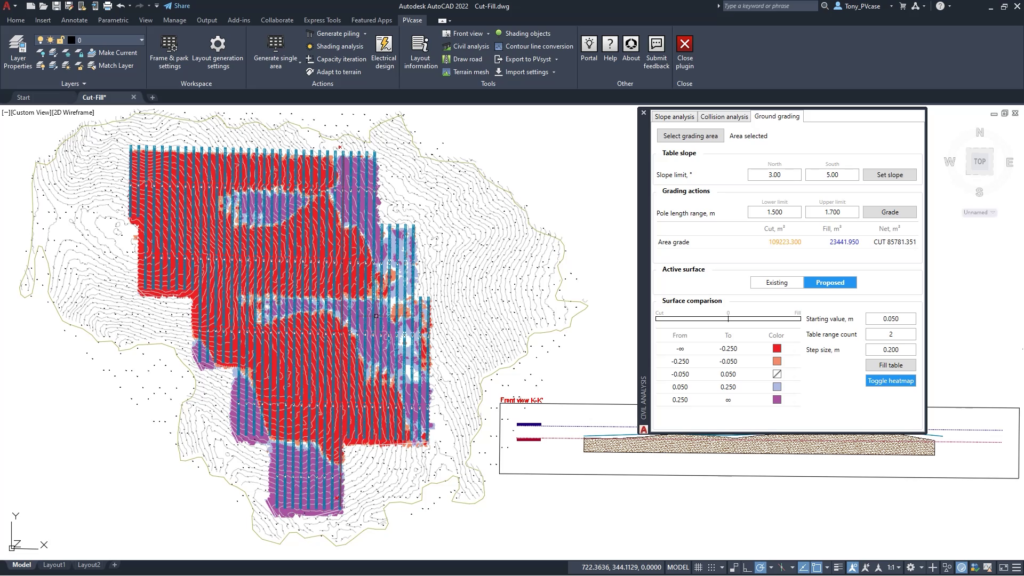Viewport: 1024px width, 576px height.
Task: Select the Terrain mesh tool
Action: 464,71
